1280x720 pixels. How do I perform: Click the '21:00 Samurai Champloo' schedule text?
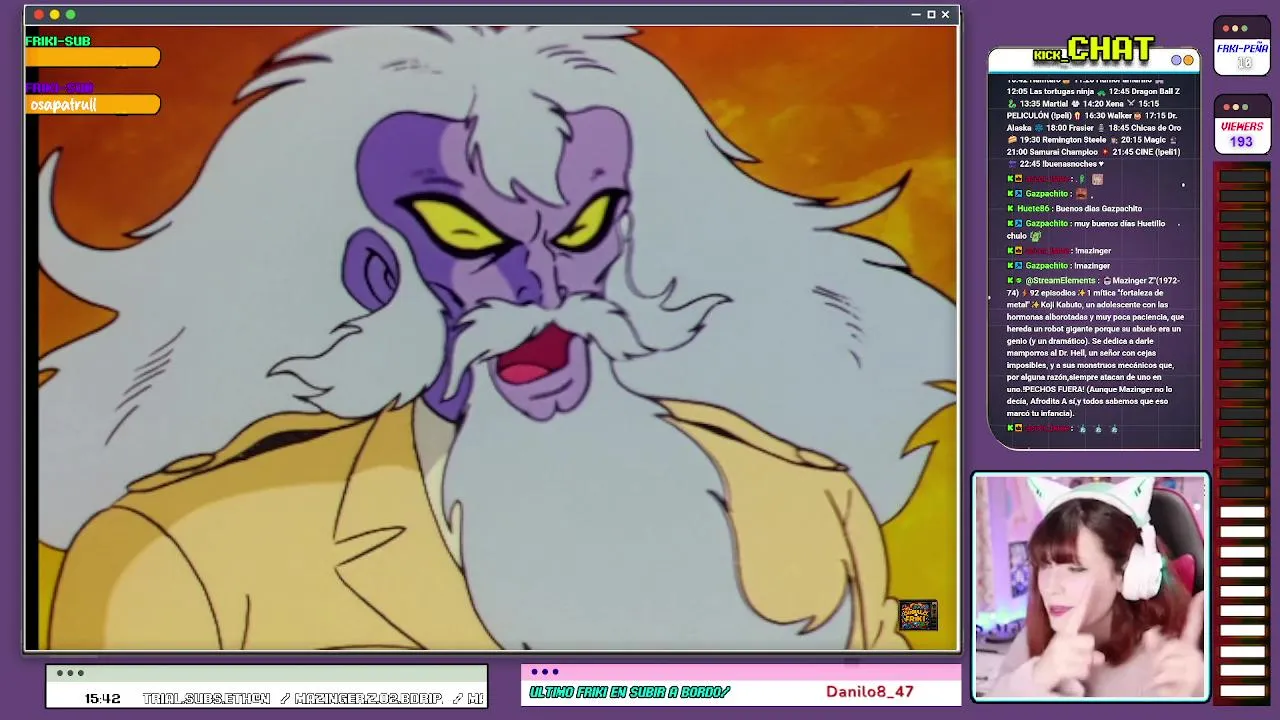coord(1052,152)
